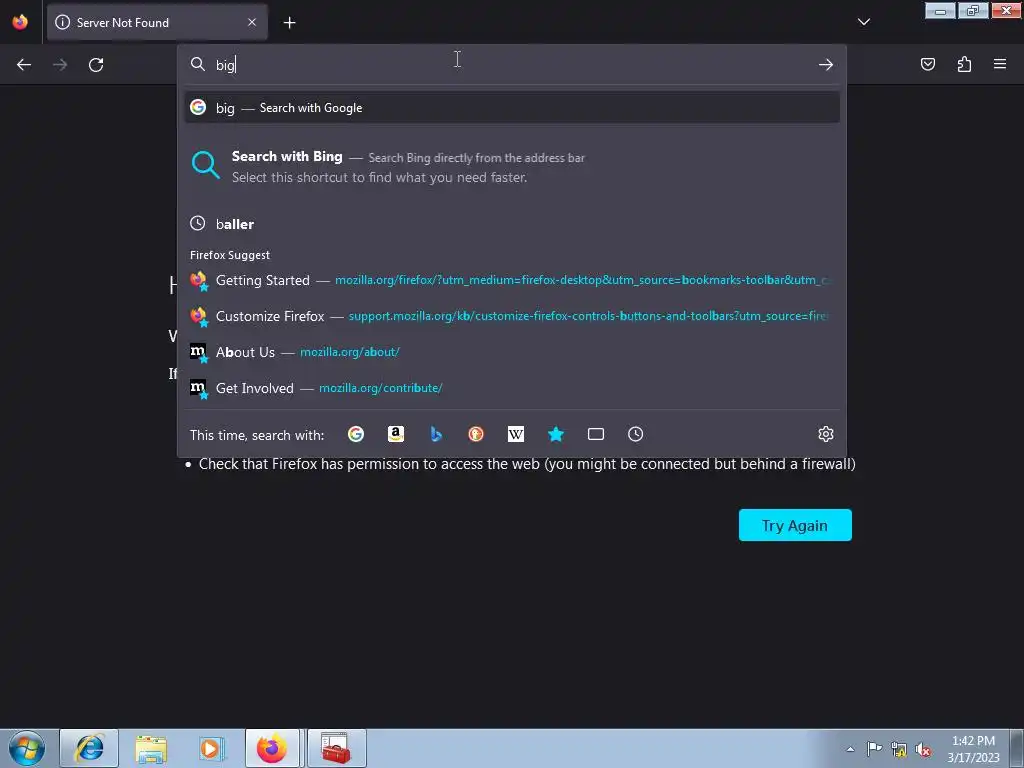Click the address bar go arrow
The width and height of the screenshot is (1024, 768).
pyautogui.click(x=825, y=65)
